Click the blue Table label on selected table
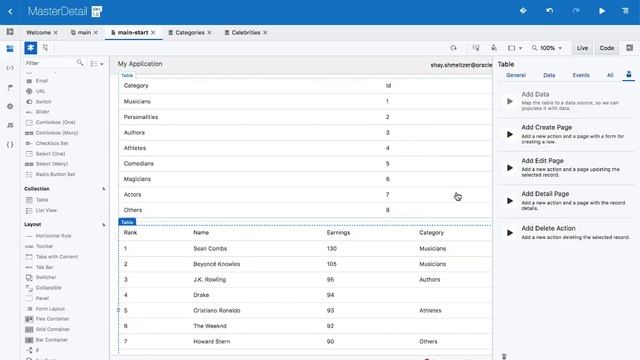Image resolution: width=640 pixels, height=360 pixels. pos(127,222)
